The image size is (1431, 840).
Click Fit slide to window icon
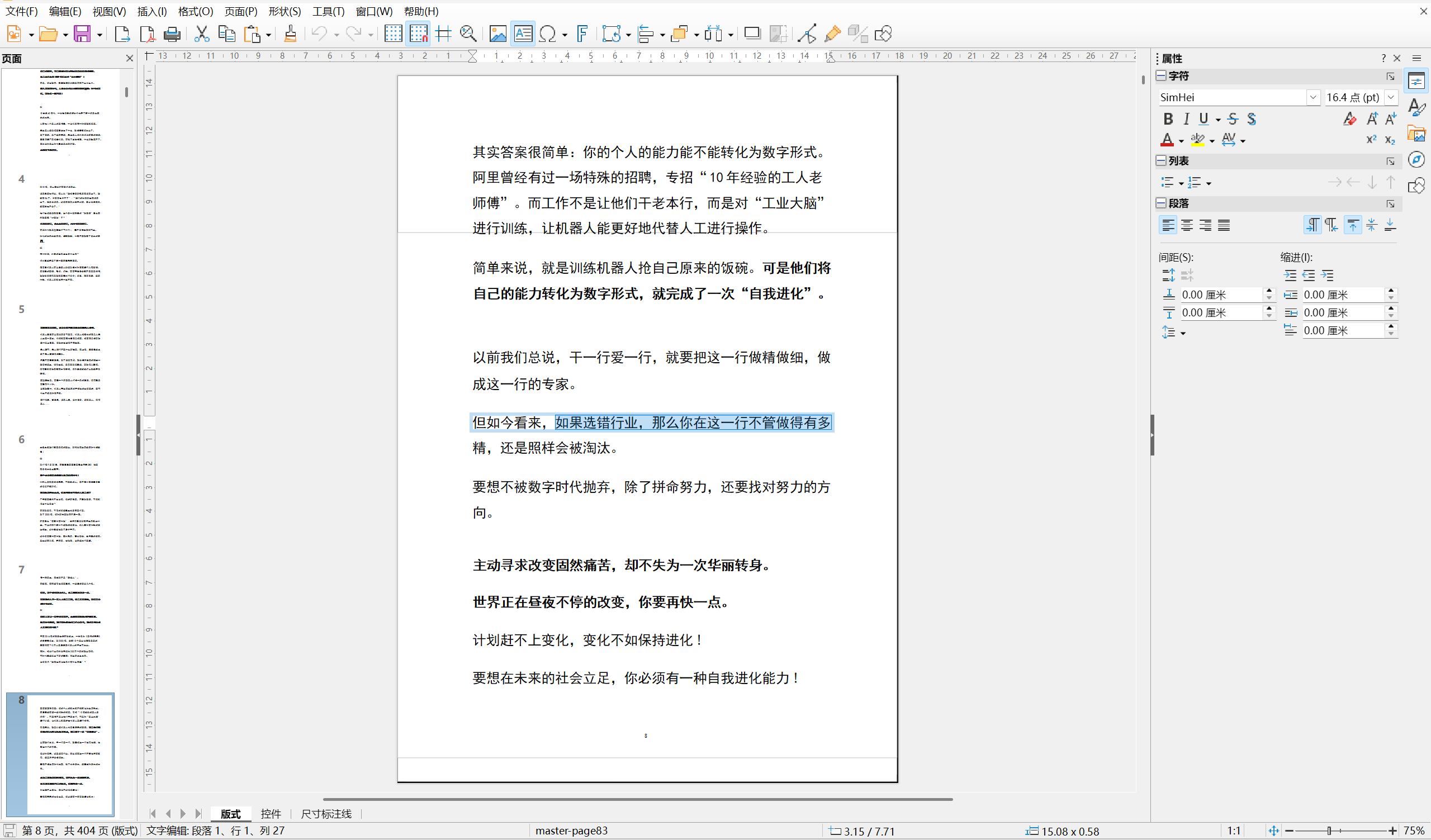[x=1274, y=830]
